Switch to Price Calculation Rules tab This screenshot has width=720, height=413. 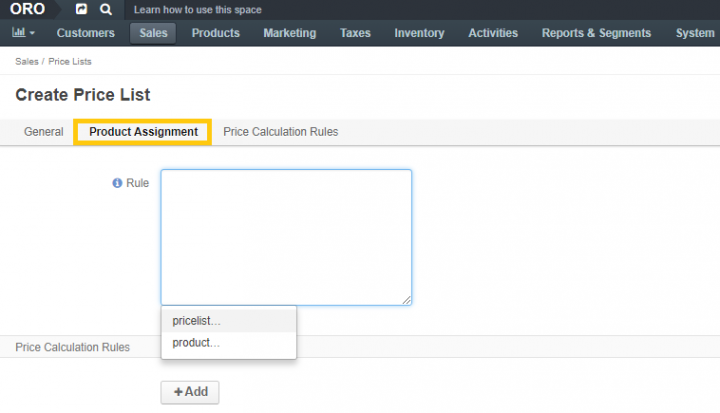[281, 132]
